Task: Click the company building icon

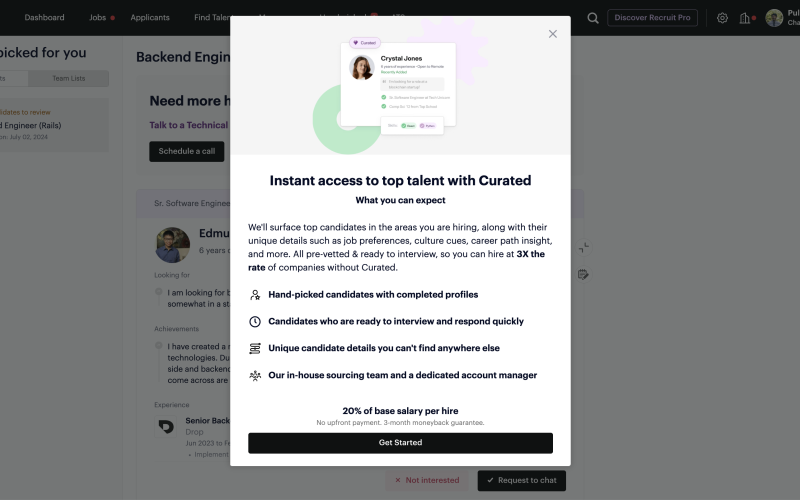Action: pos(744,18)
